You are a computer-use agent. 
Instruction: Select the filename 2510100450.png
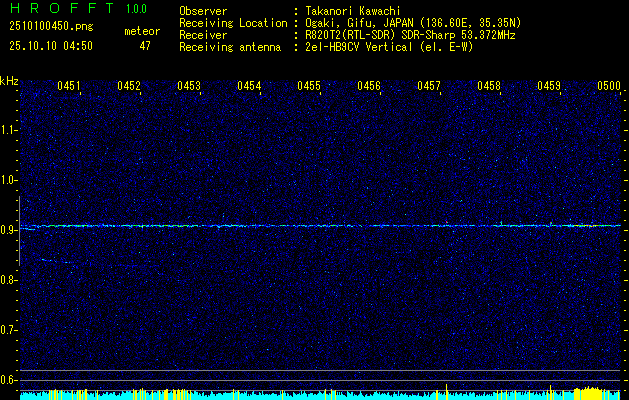[51, 27]
